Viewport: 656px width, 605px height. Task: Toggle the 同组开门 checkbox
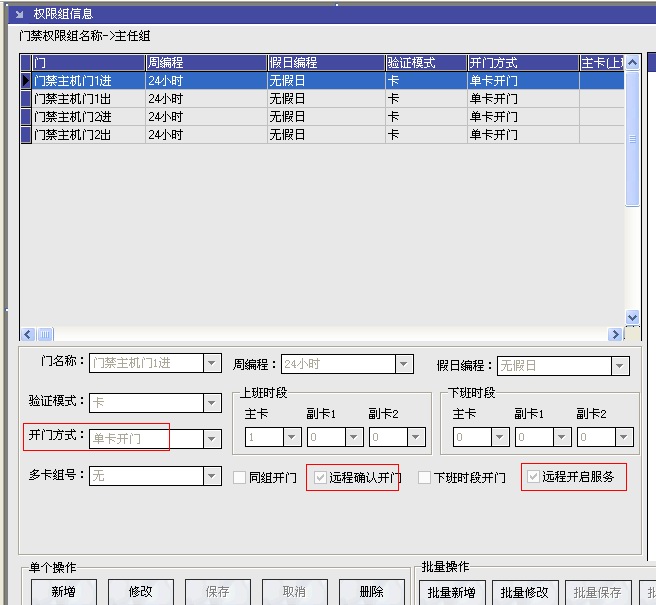240,478
